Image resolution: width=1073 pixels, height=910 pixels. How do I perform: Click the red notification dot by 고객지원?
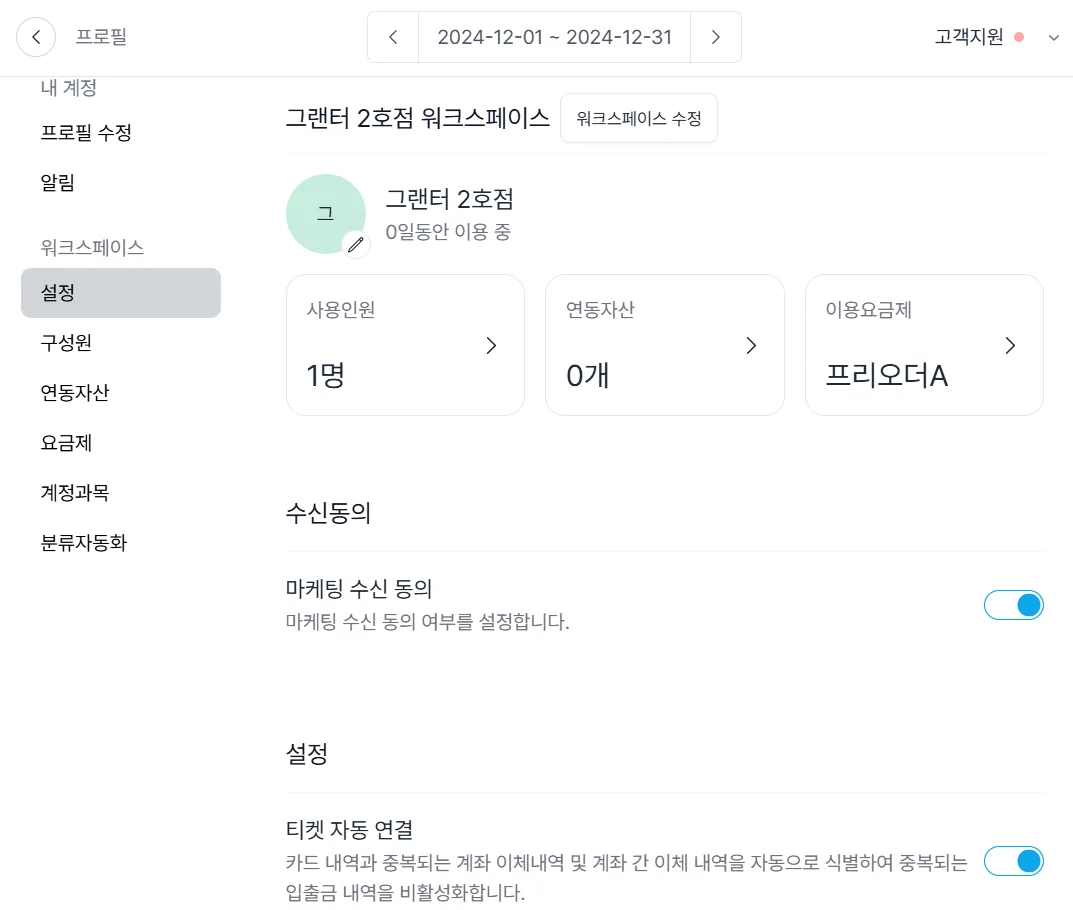coord(1019,37)
